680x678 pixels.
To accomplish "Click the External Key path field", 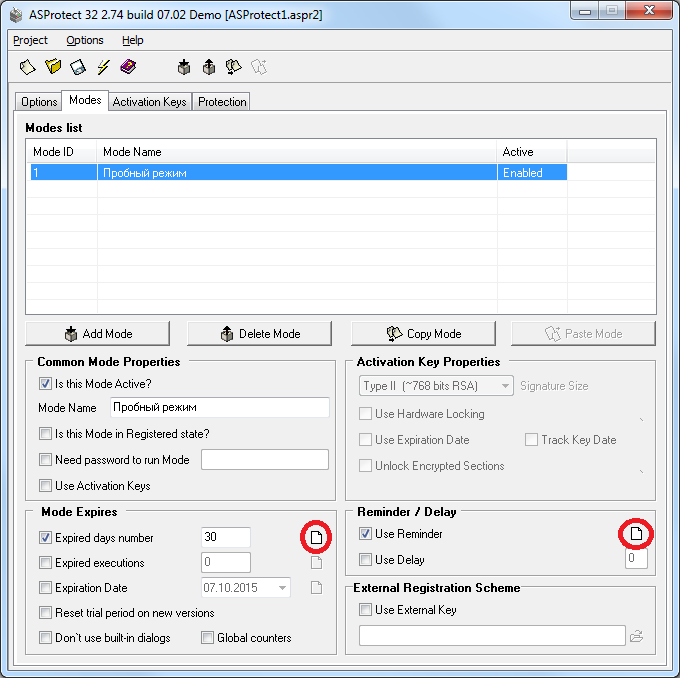I will tap(492, 635).
